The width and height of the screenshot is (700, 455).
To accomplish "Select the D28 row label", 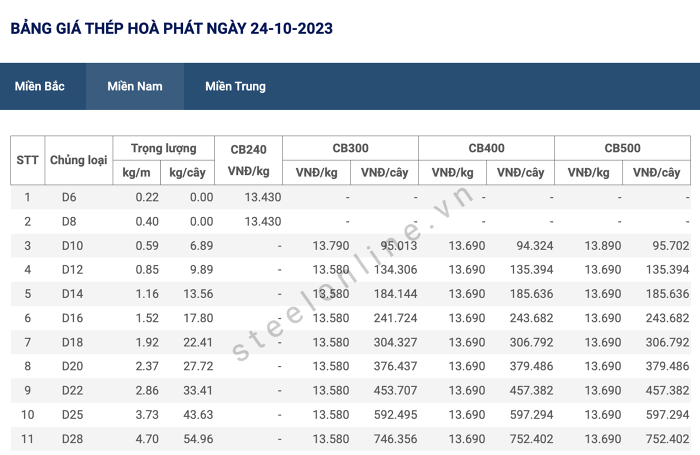I will click(72, 439).
